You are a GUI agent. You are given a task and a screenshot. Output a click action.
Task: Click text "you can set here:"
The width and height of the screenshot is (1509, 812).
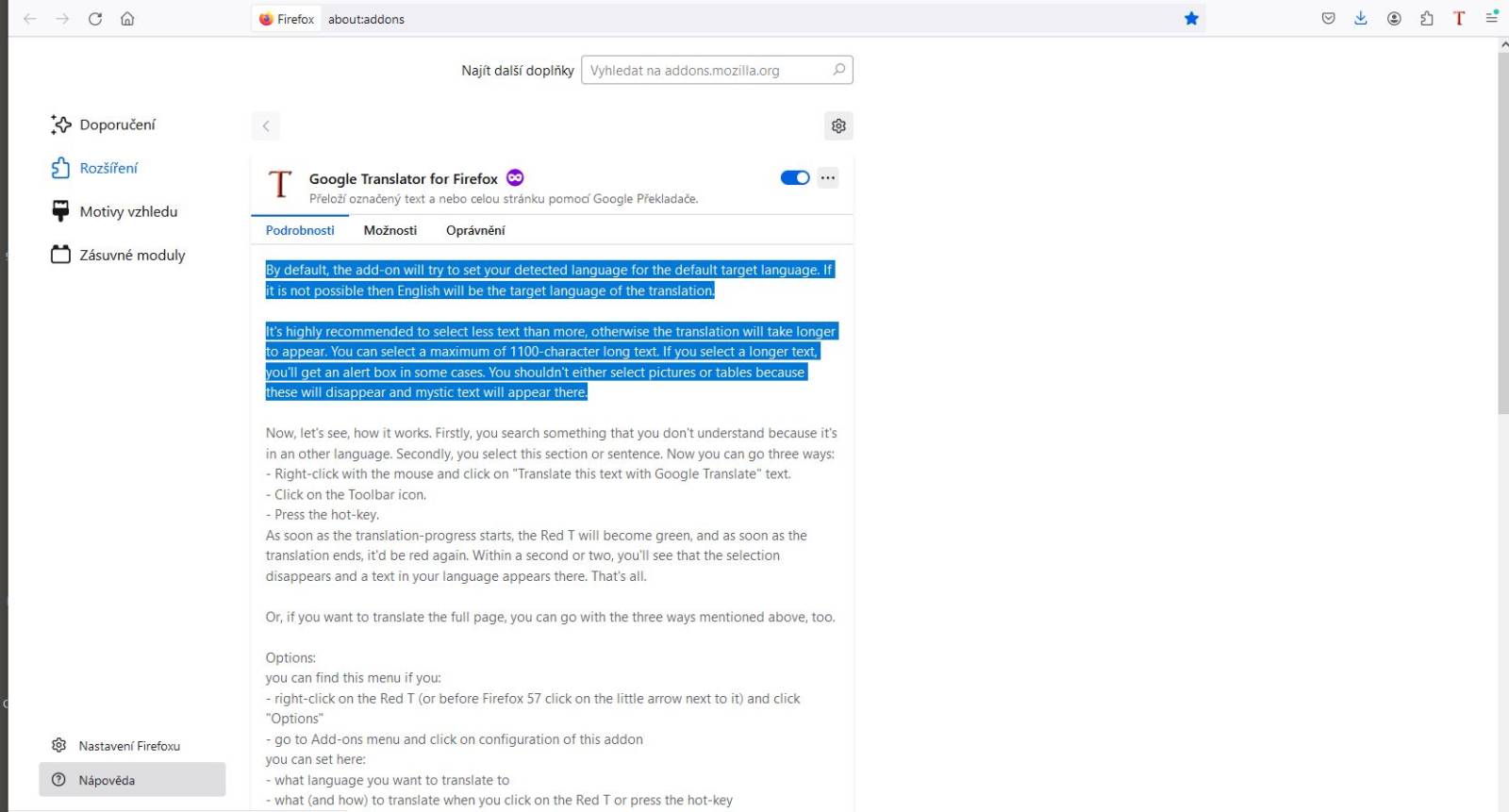pyautogui.click(x=315, y=759)
